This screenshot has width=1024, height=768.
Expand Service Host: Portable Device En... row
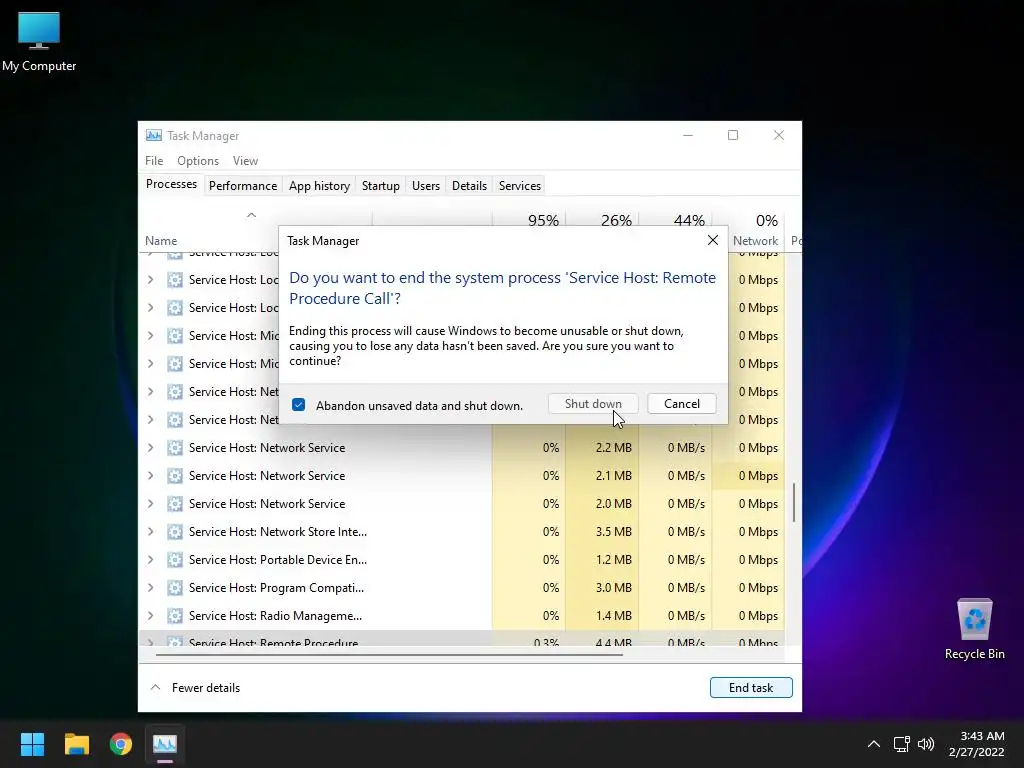[151, 560]
